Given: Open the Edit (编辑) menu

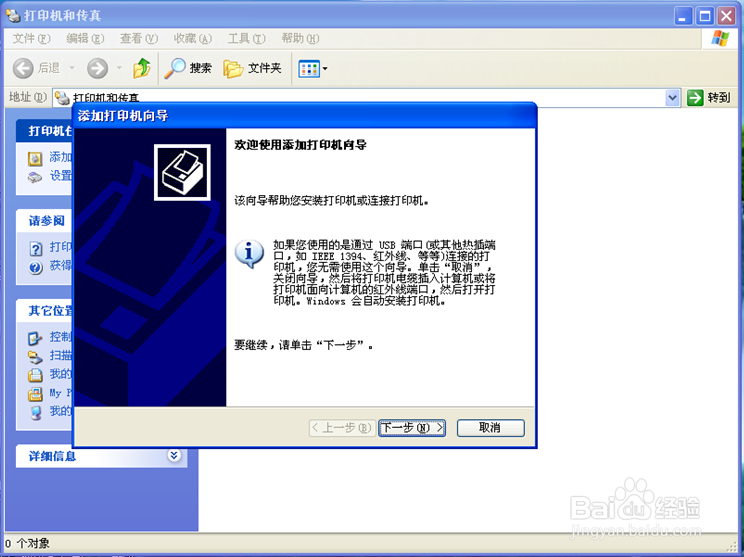Looking at the screenshot, I should point(85,38).
